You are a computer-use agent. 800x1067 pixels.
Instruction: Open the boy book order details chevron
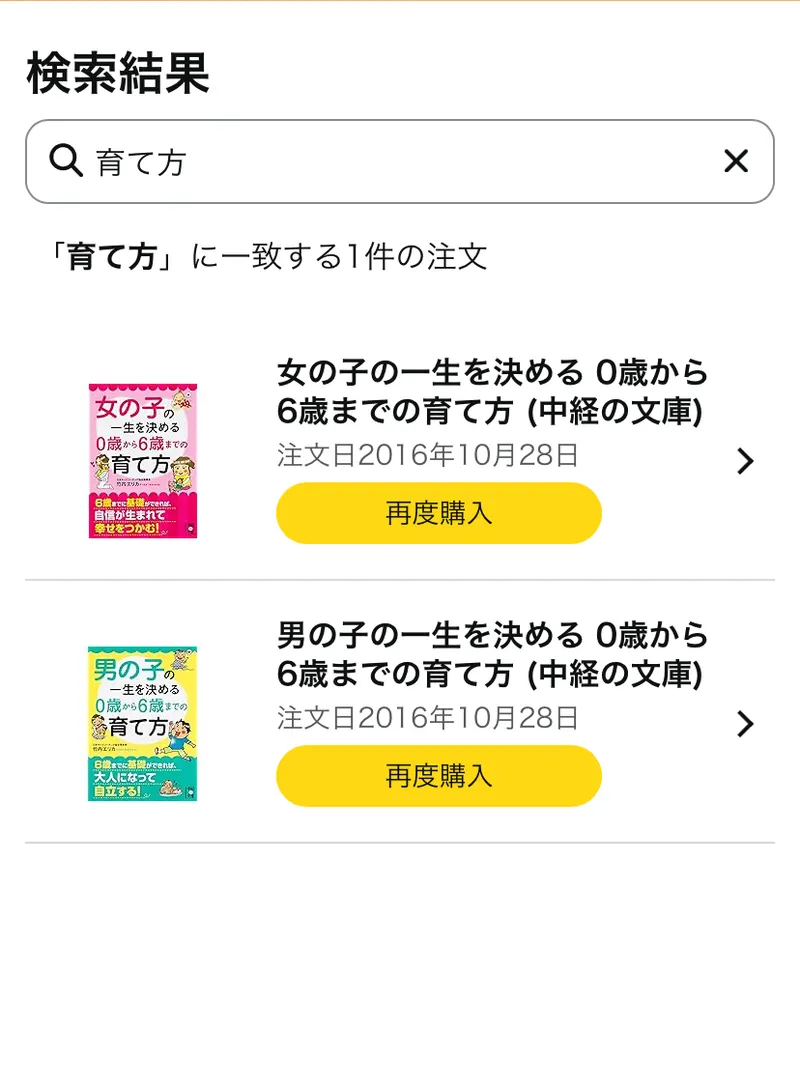click(x=744, y=723)
